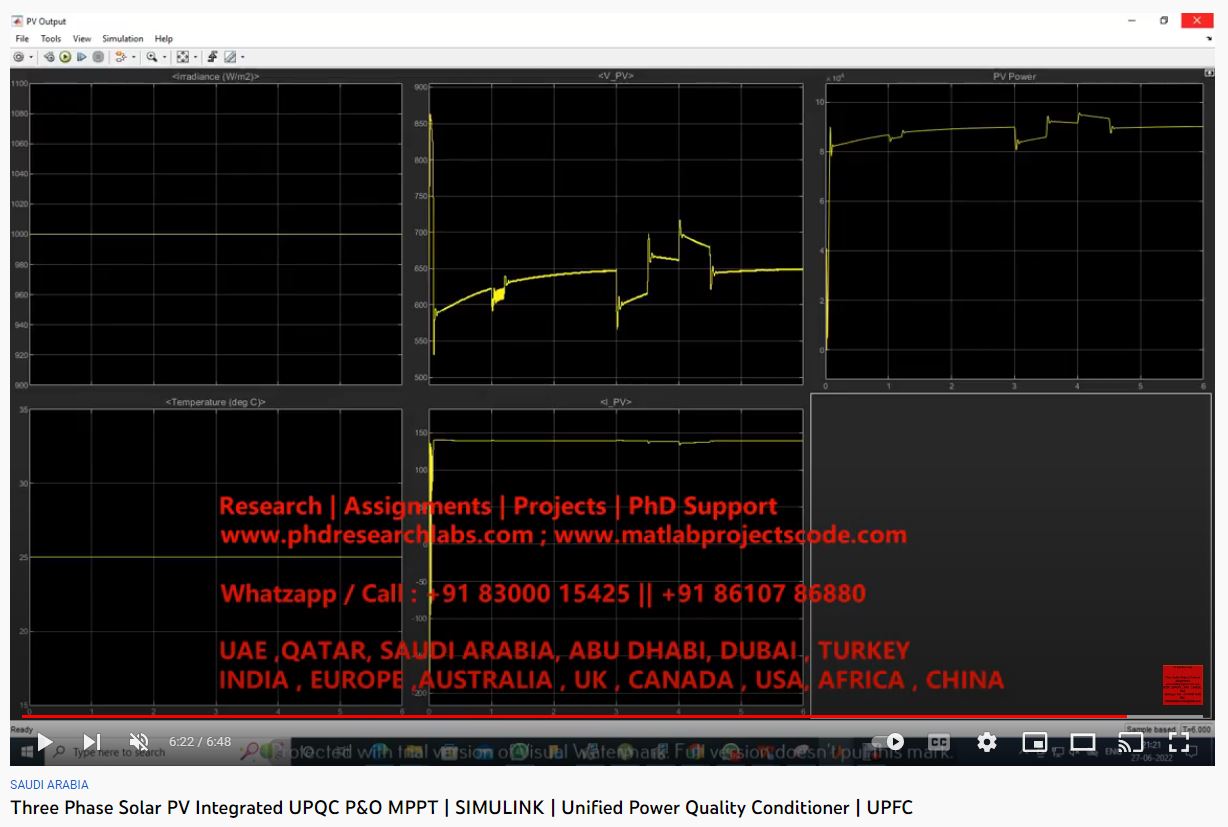1228x827 pixels.
Task: Expand the configuration properties dropdown arrow
Action: click(x=31, y=57)
